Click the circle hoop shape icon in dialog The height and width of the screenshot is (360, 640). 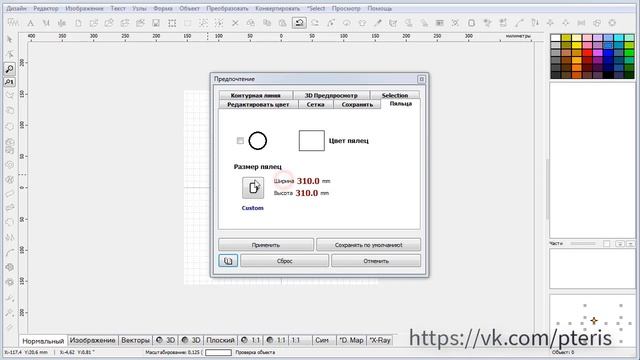(x=258, y=141)
